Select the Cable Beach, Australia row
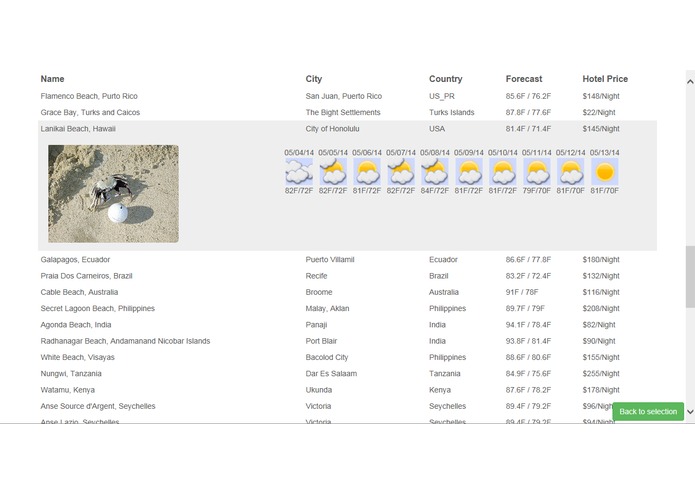 (x=348, y=292)
